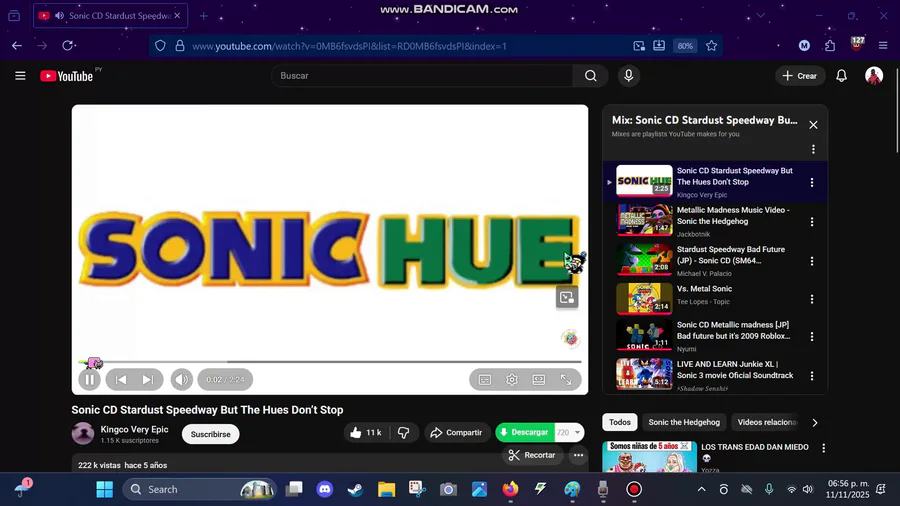Play Metallic Madness Music Video thumbnail
Screen dimensions: 900x506
[x=644, y=220]
